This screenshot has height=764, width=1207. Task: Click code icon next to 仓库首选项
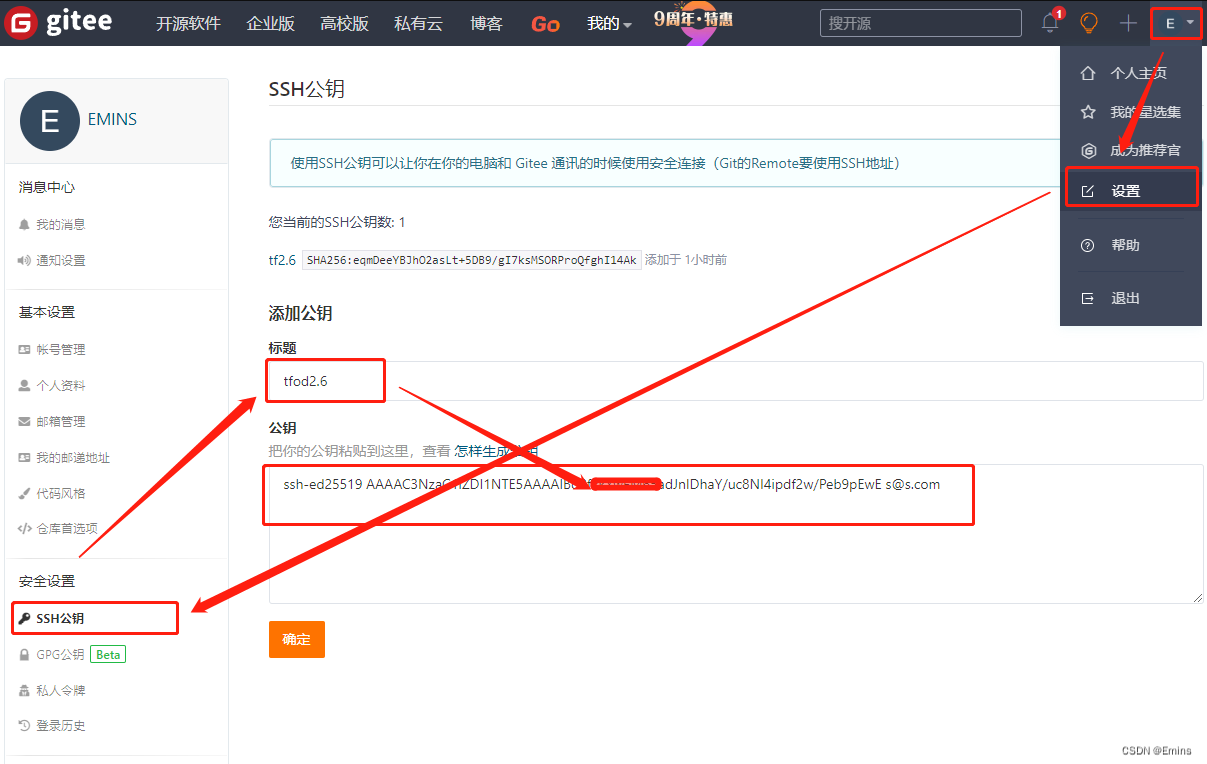[25, 528]
